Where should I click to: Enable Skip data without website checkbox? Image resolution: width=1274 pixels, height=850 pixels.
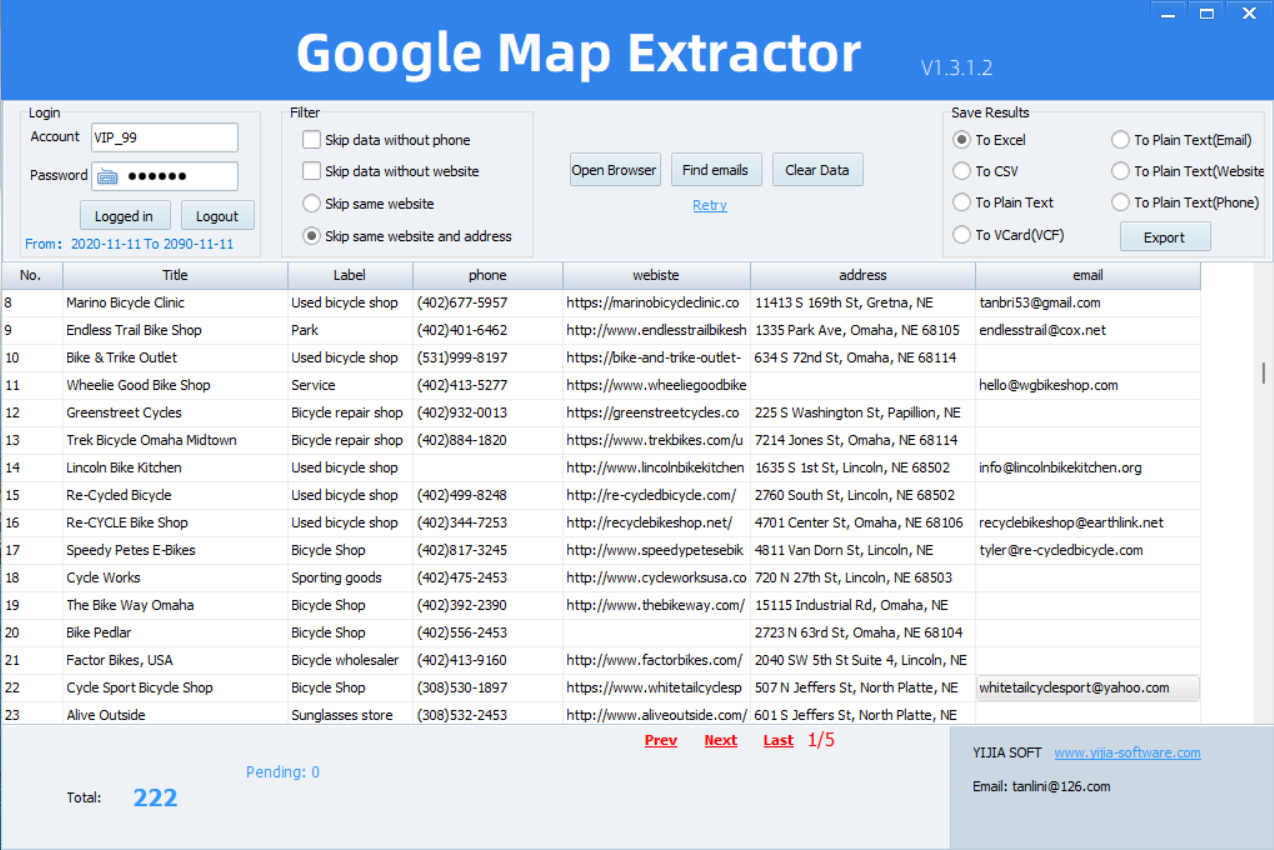click(312, 171)
